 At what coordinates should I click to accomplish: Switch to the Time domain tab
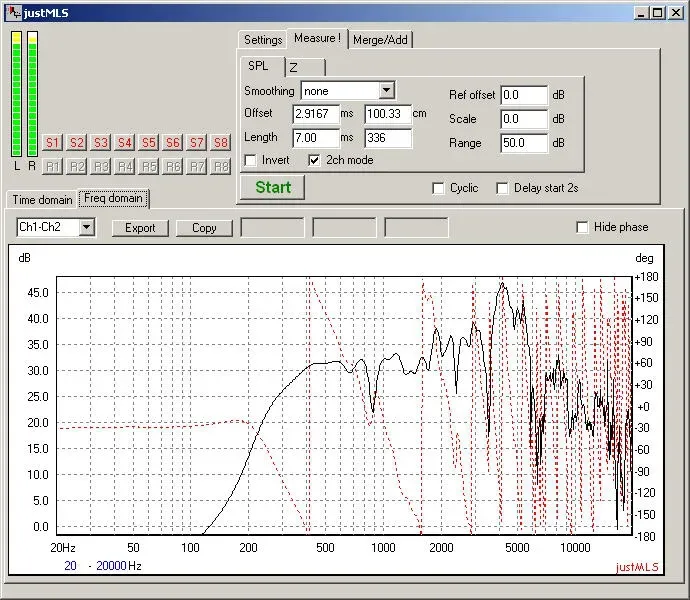coord(42,200)
